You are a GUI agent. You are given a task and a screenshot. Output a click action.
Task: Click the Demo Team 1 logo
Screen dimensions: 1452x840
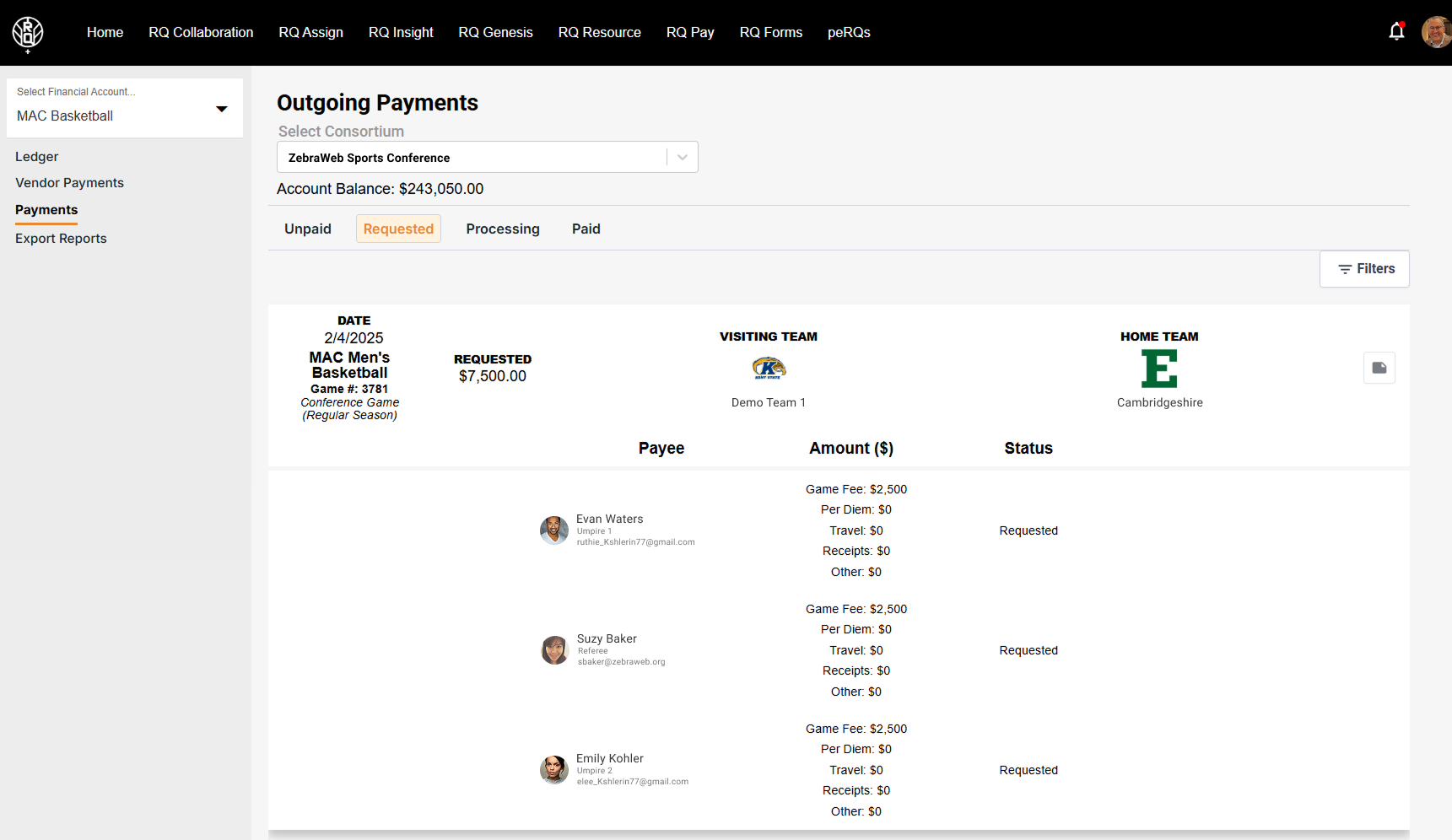coord(769,369)
